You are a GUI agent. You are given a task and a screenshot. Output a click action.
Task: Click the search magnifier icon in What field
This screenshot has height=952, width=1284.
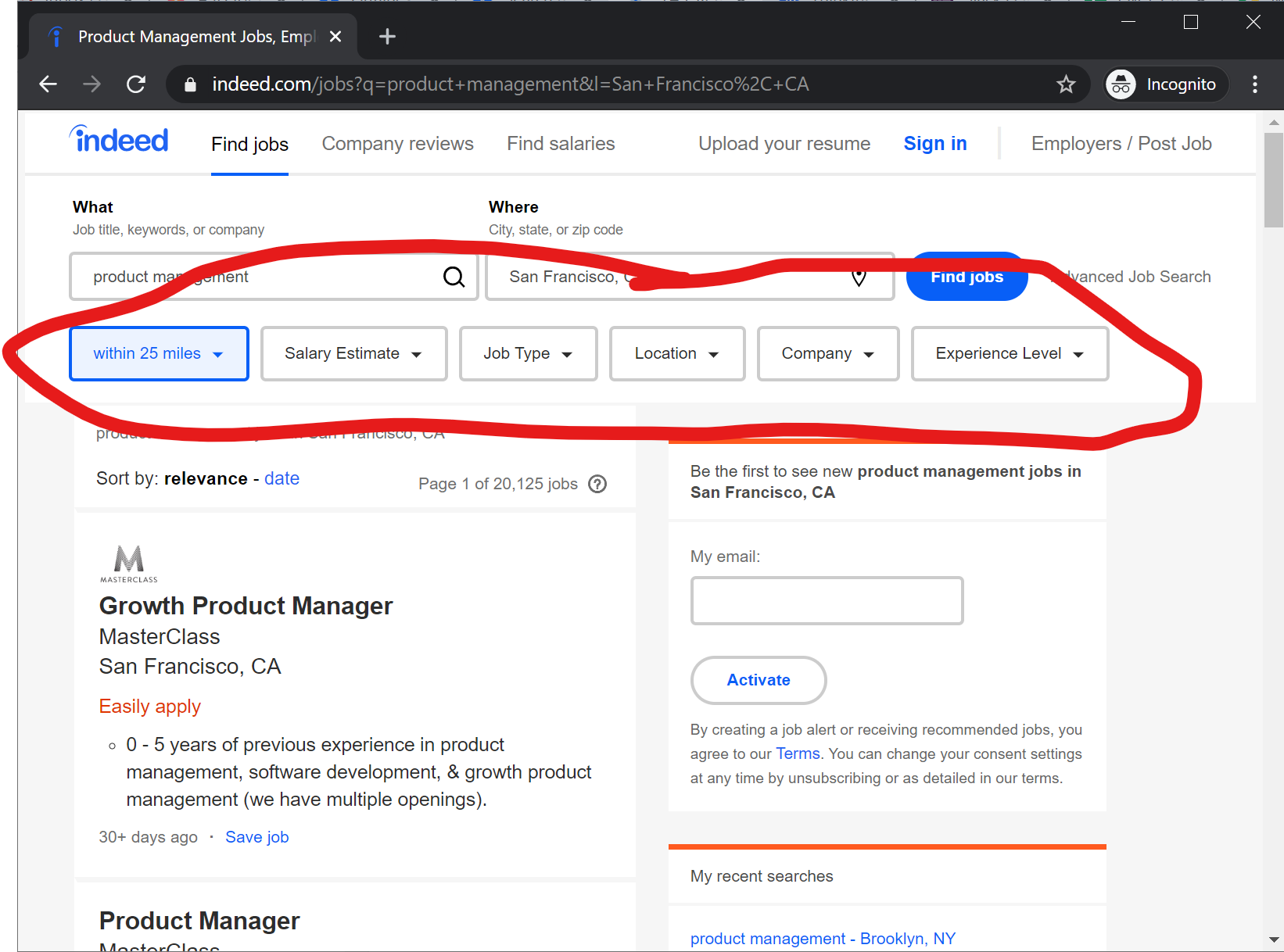tap(454, 277)
